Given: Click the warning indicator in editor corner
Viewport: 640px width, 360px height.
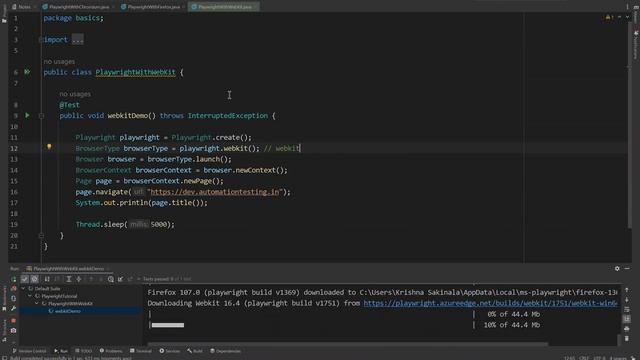Looking at the screenshot, I should (x=609, y=17).
